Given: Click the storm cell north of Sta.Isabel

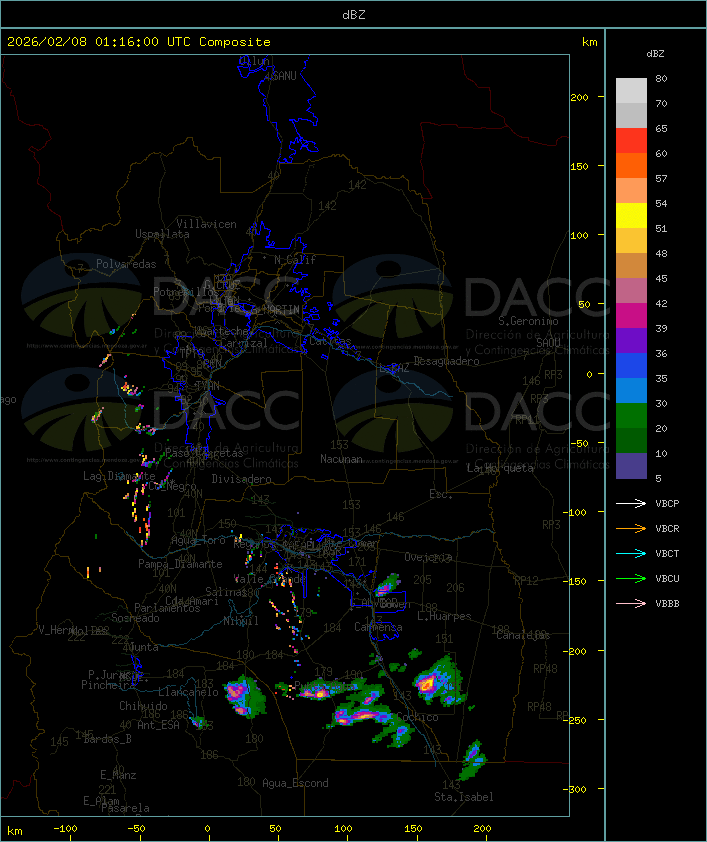Looking at the screenshot, I should pos(472,758).
